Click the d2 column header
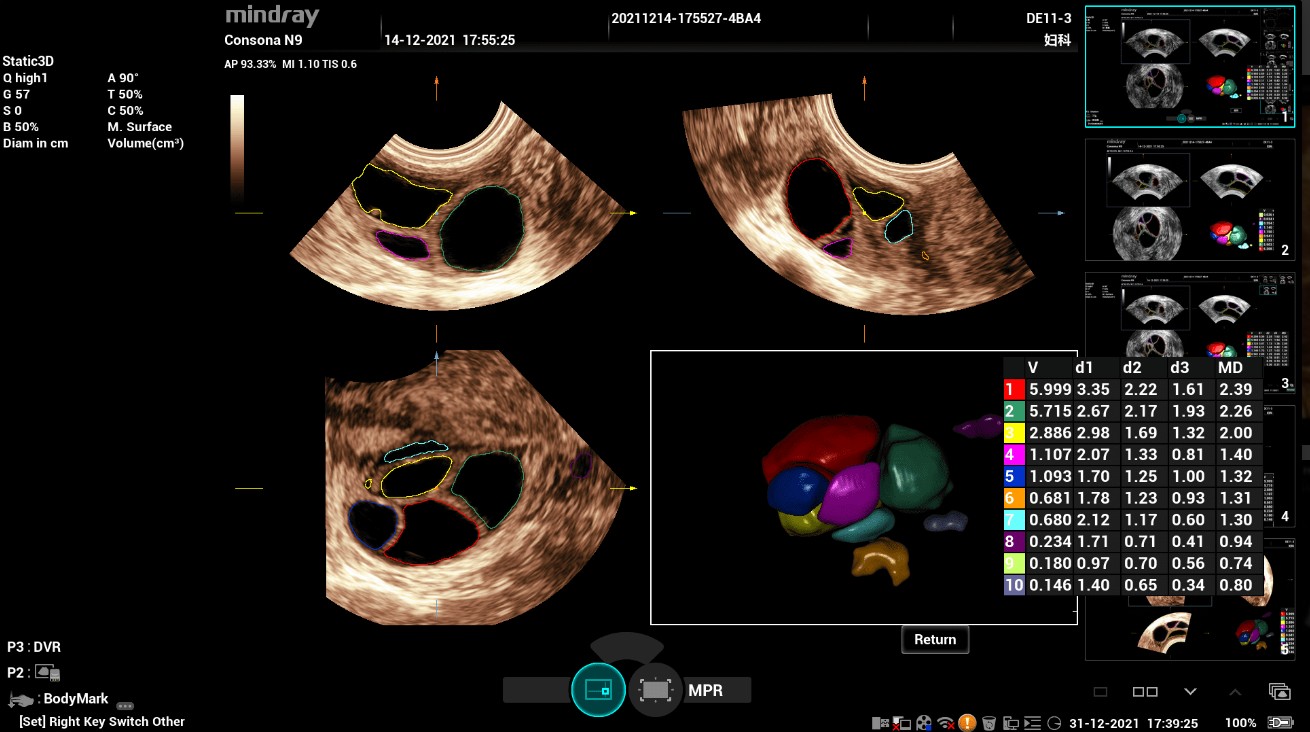1310x732 pixels. tap(1133, 368)
